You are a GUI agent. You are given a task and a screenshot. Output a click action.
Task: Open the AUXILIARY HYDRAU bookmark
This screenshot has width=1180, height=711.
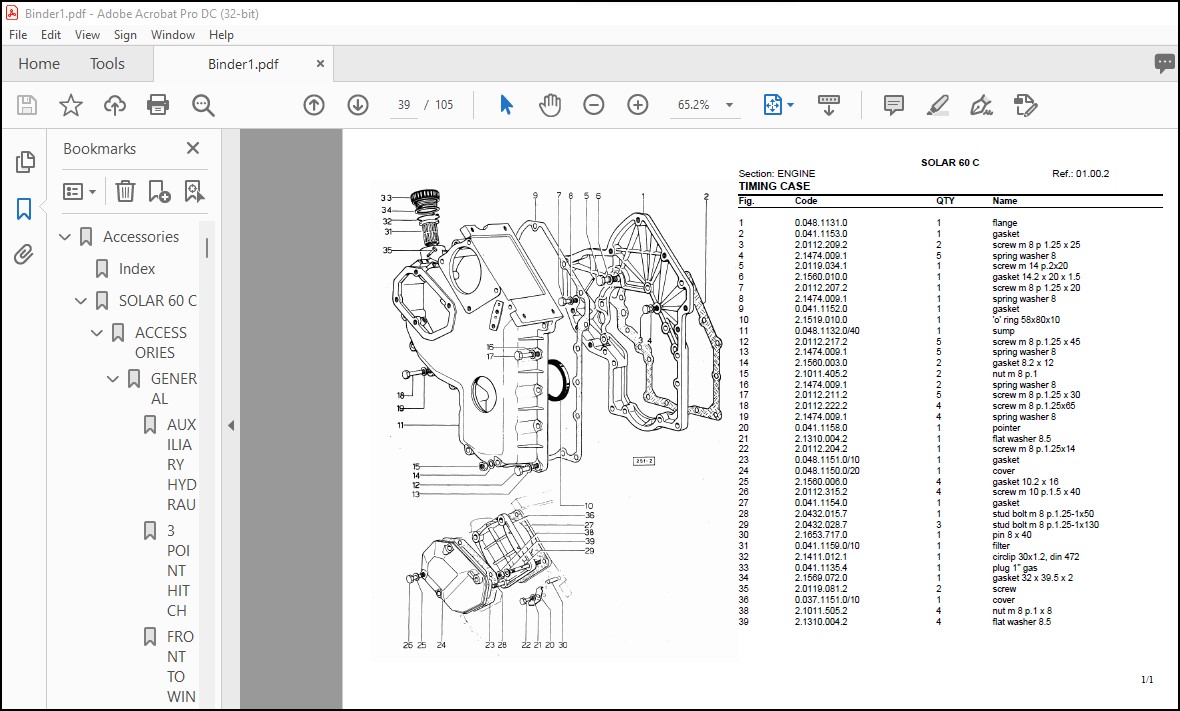(181, 464)
